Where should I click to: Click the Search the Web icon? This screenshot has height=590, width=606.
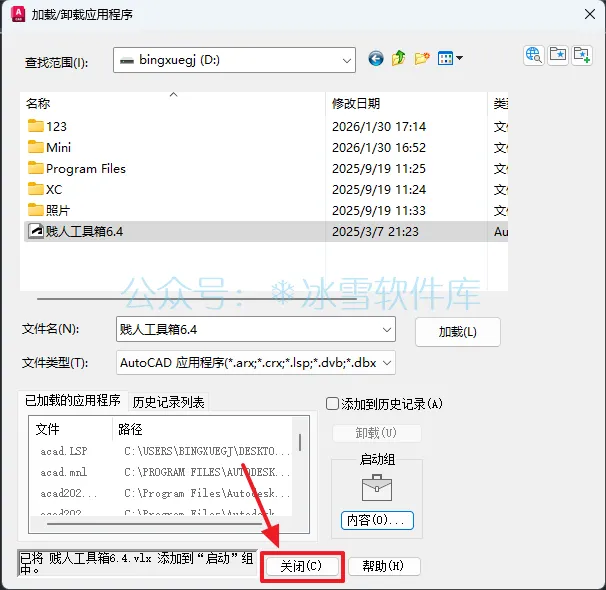tap(534, 55)
